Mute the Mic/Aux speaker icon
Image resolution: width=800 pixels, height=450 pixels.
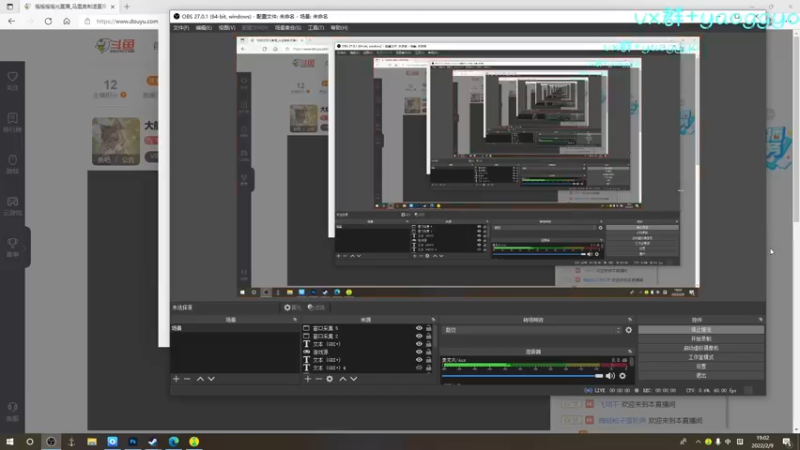(610, 376)
